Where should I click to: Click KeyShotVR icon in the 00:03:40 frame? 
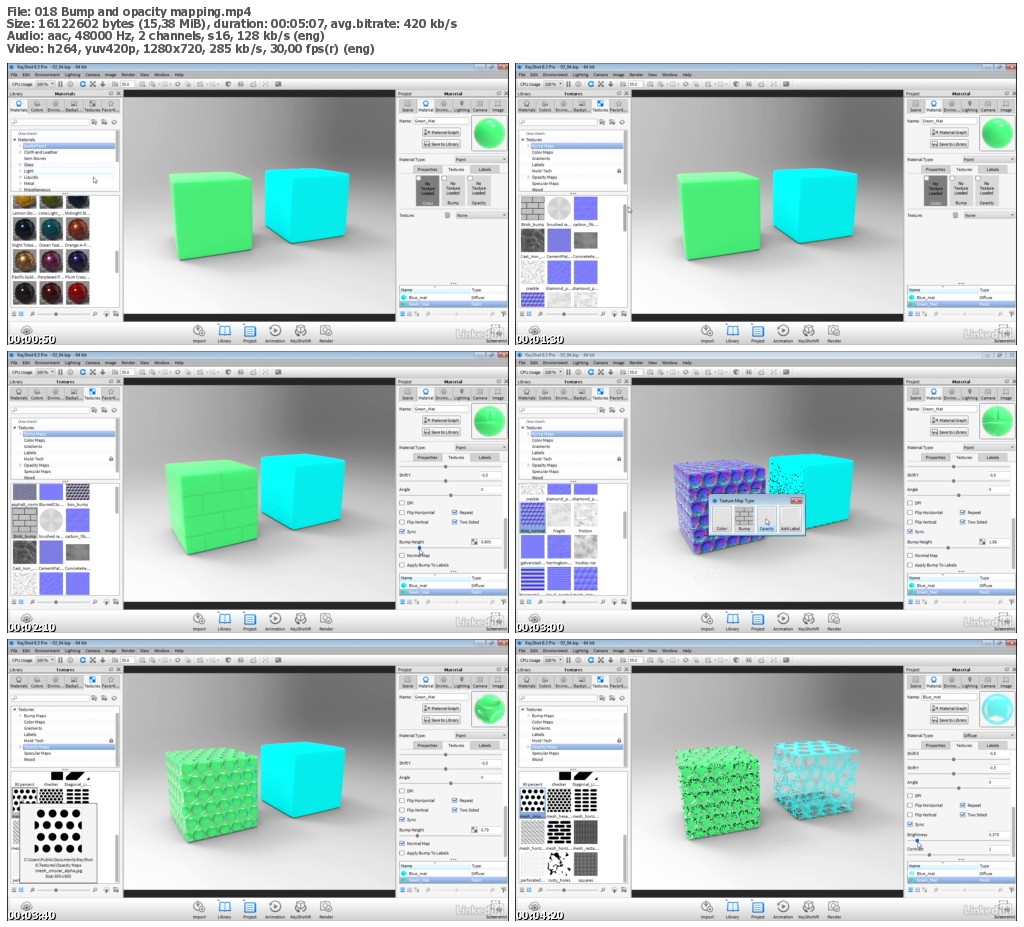tap(300, 907)
